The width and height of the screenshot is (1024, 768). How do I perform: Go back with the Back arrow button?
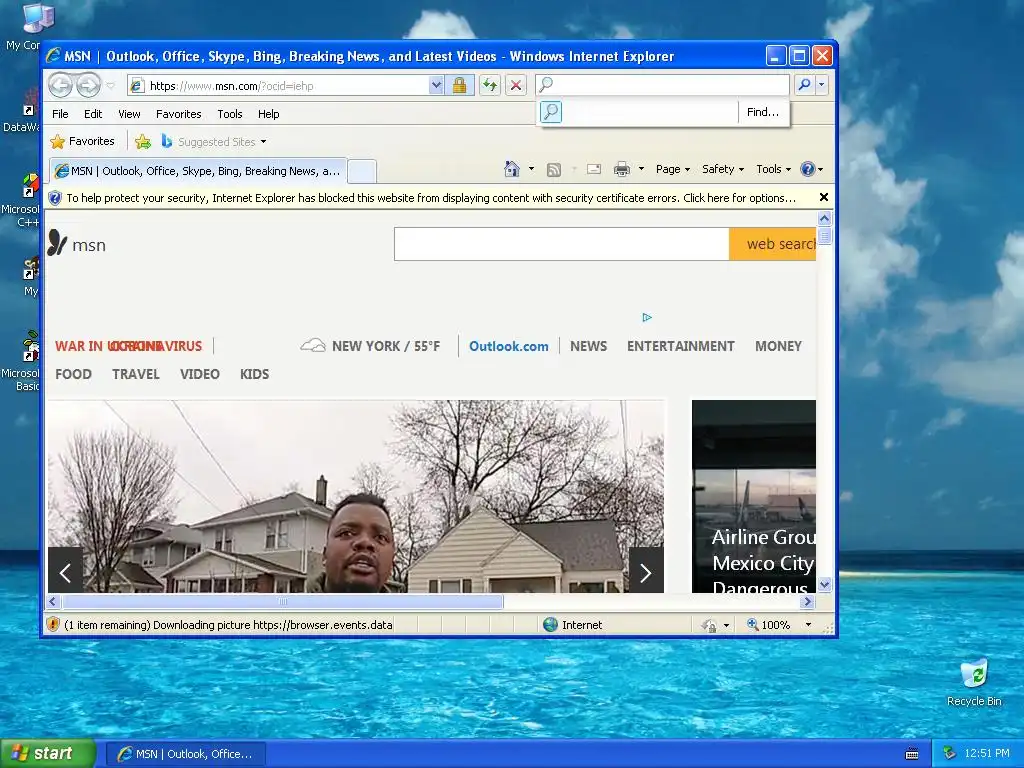(x=61, y=85)
